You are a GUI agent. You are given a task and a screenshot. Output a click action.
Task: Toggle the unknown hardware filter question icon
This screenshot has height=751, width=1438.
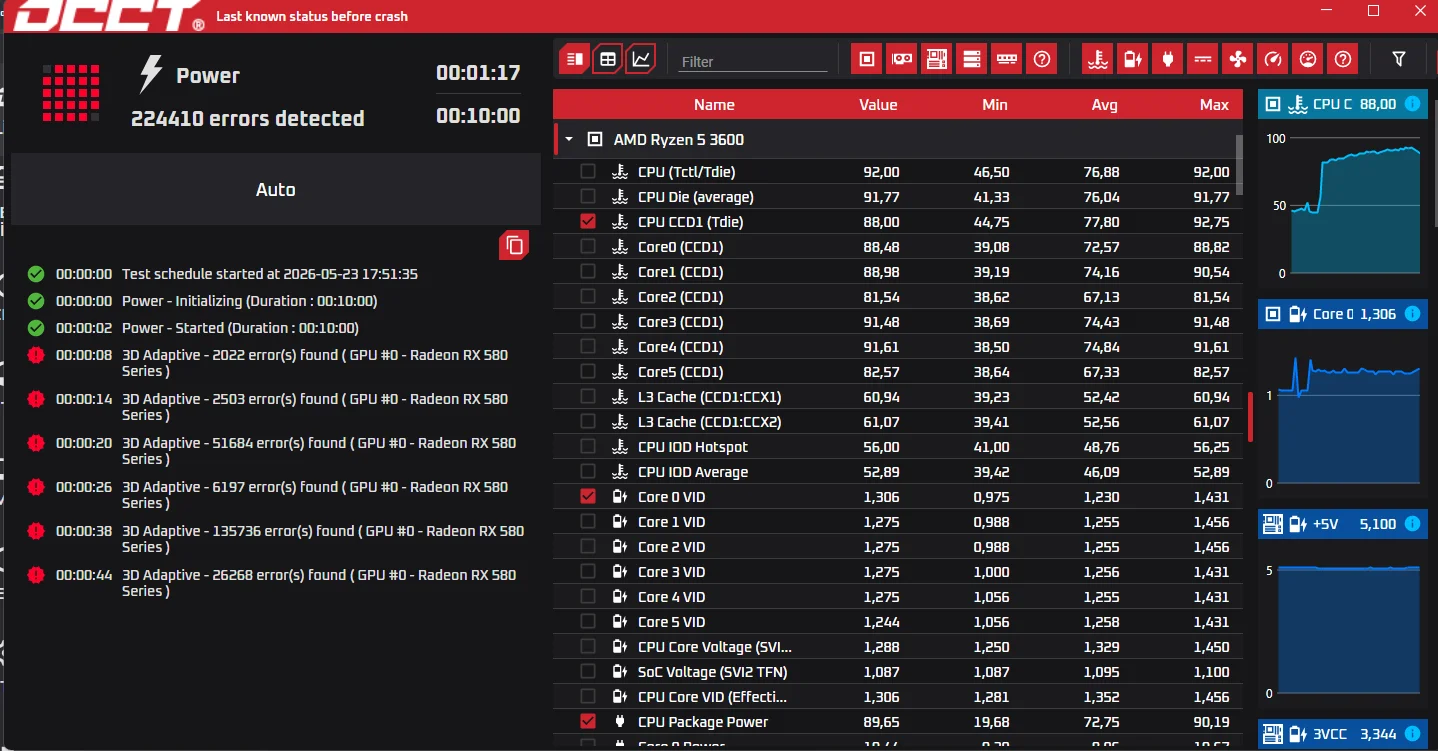[x=1042, y=59]
